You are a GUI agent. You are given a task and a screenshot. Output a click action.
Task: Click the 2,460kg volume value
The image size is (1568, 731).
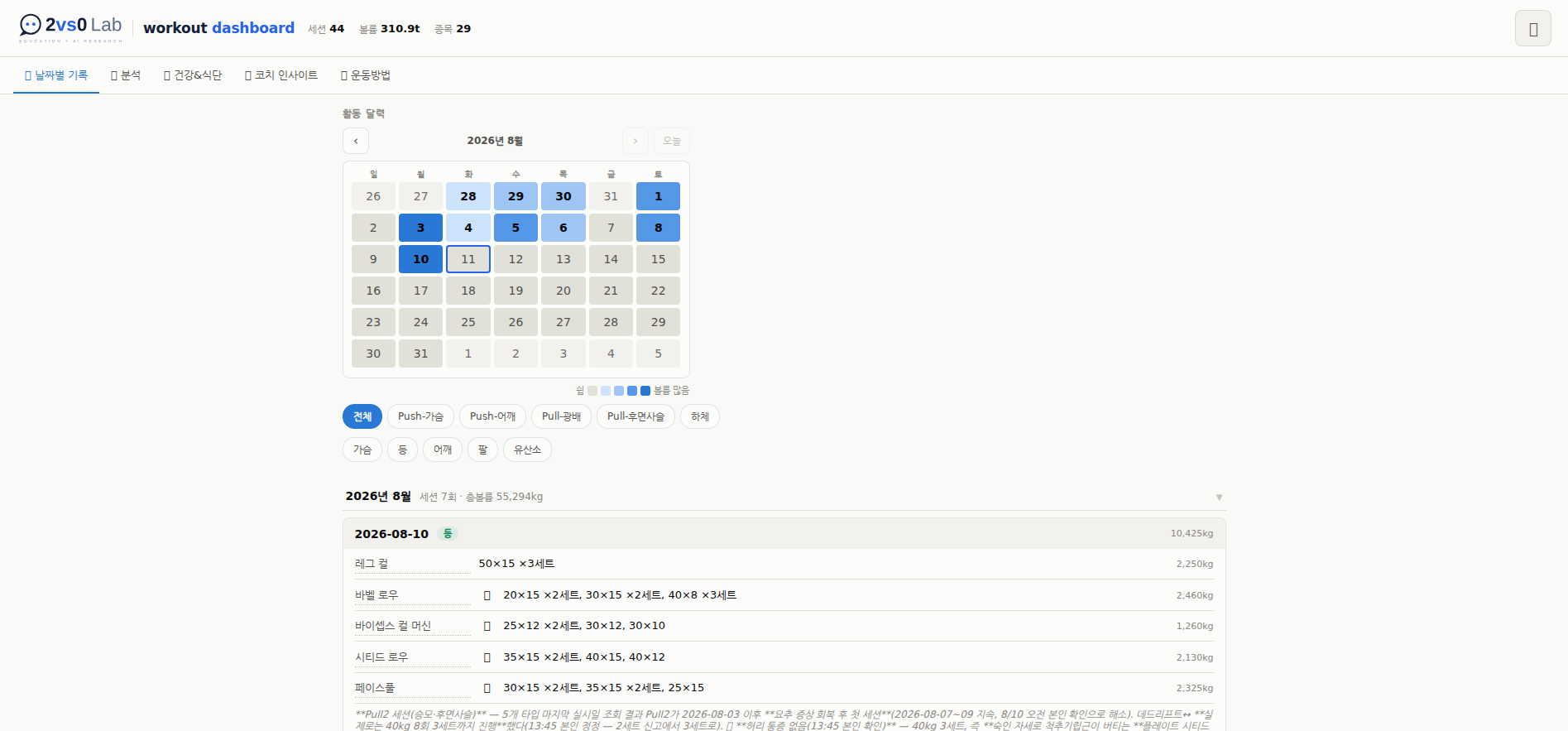coord(1195,595)
